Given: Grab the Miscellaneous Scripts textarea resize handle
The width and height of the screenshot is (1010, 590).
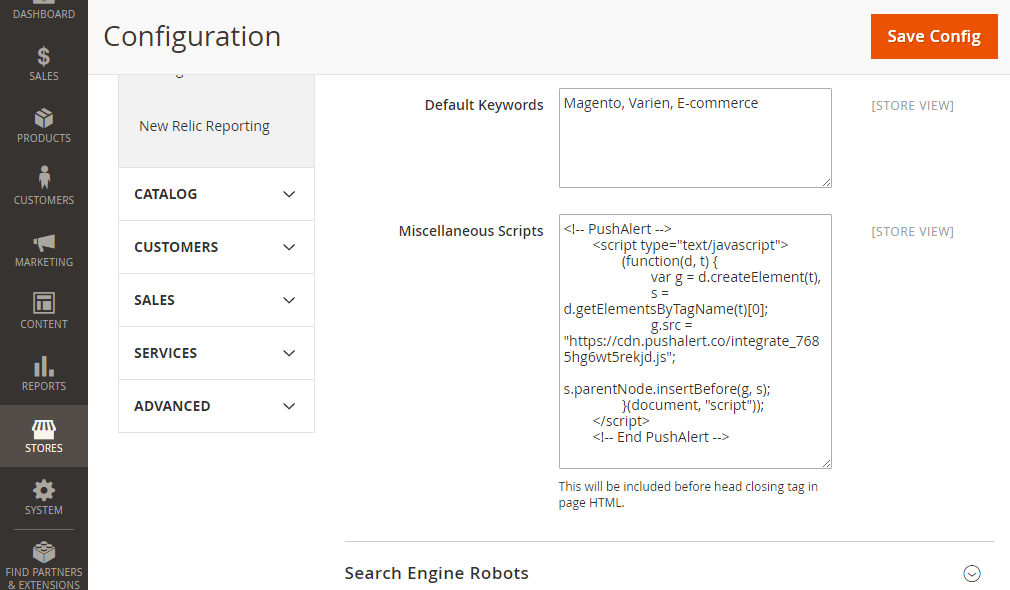Looking at the screenshot, I should [826, 463].
